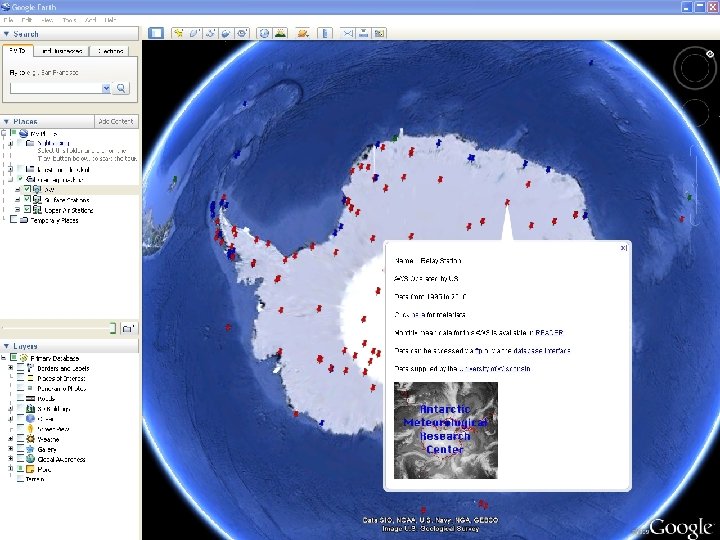Click the Weather layer sun icon
Viewport: 720px width, 540px height.
click(30, 439)
